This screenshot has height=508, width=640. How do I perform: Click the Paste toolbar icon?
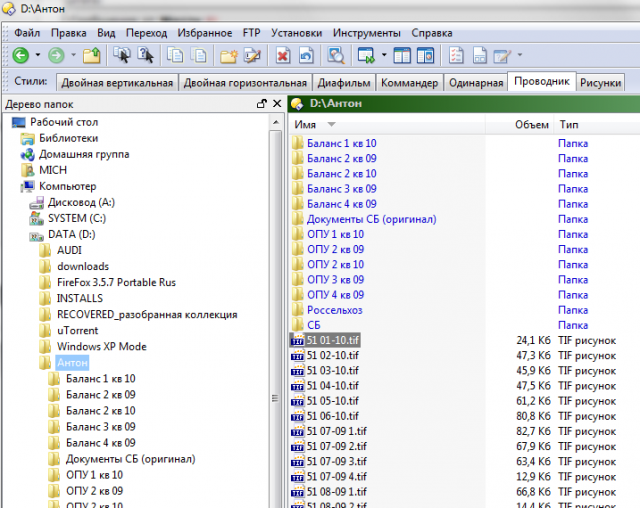click(x=199, y=55)
